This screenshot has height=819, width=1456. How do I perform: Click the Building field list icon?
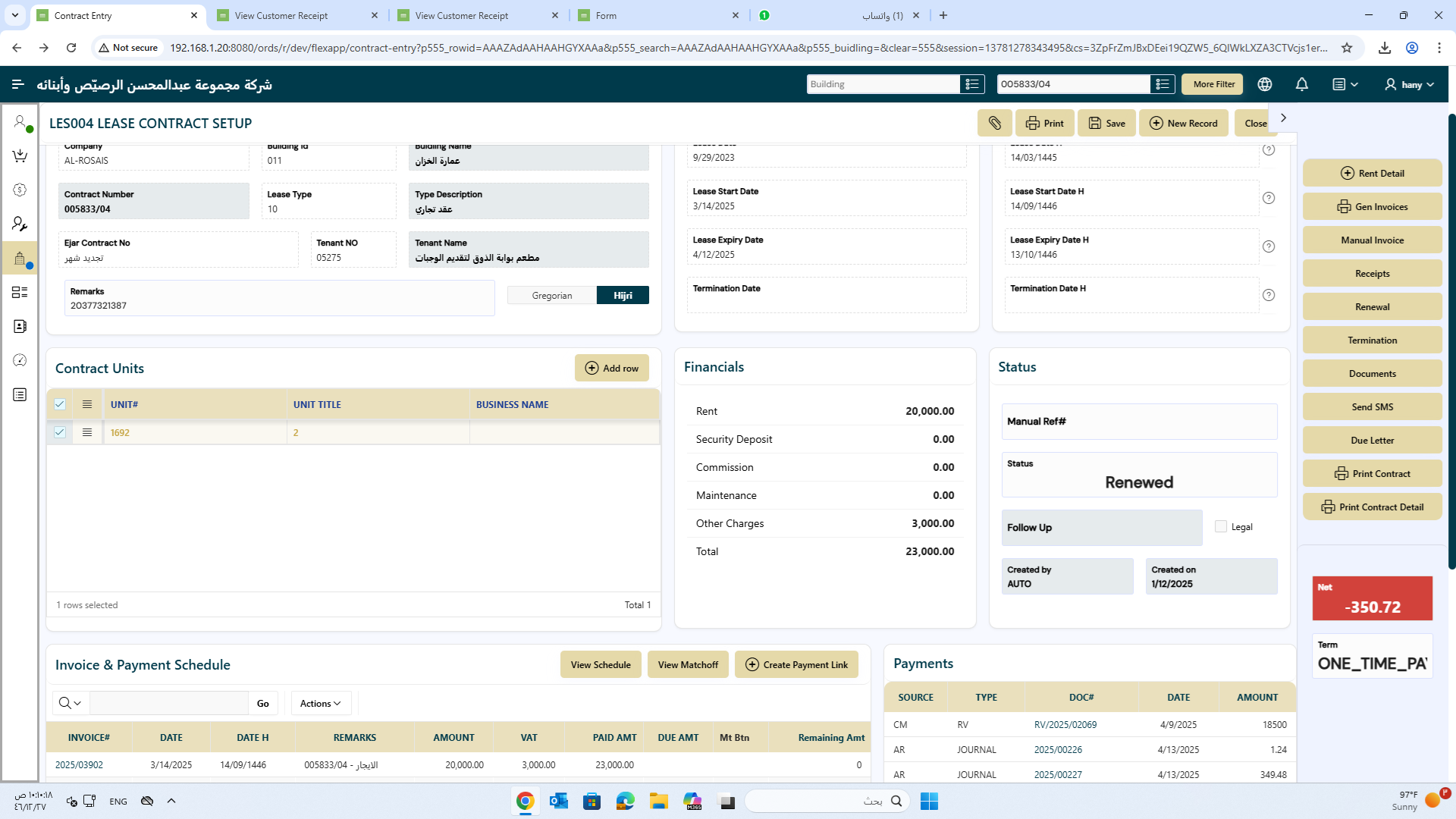point(971,84)
